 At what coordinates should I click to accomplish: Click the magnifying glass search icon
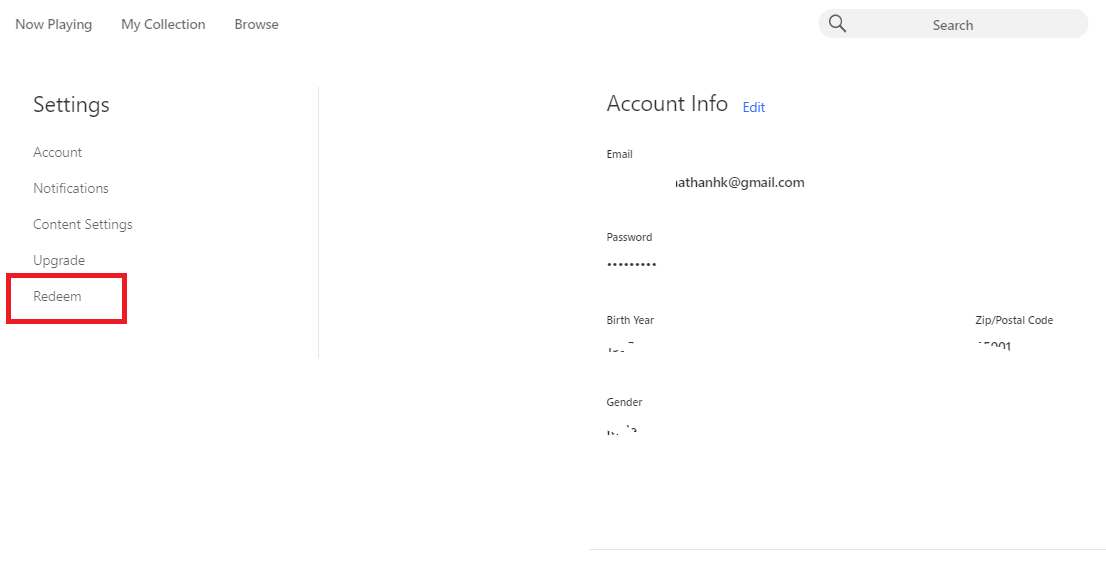837,23
